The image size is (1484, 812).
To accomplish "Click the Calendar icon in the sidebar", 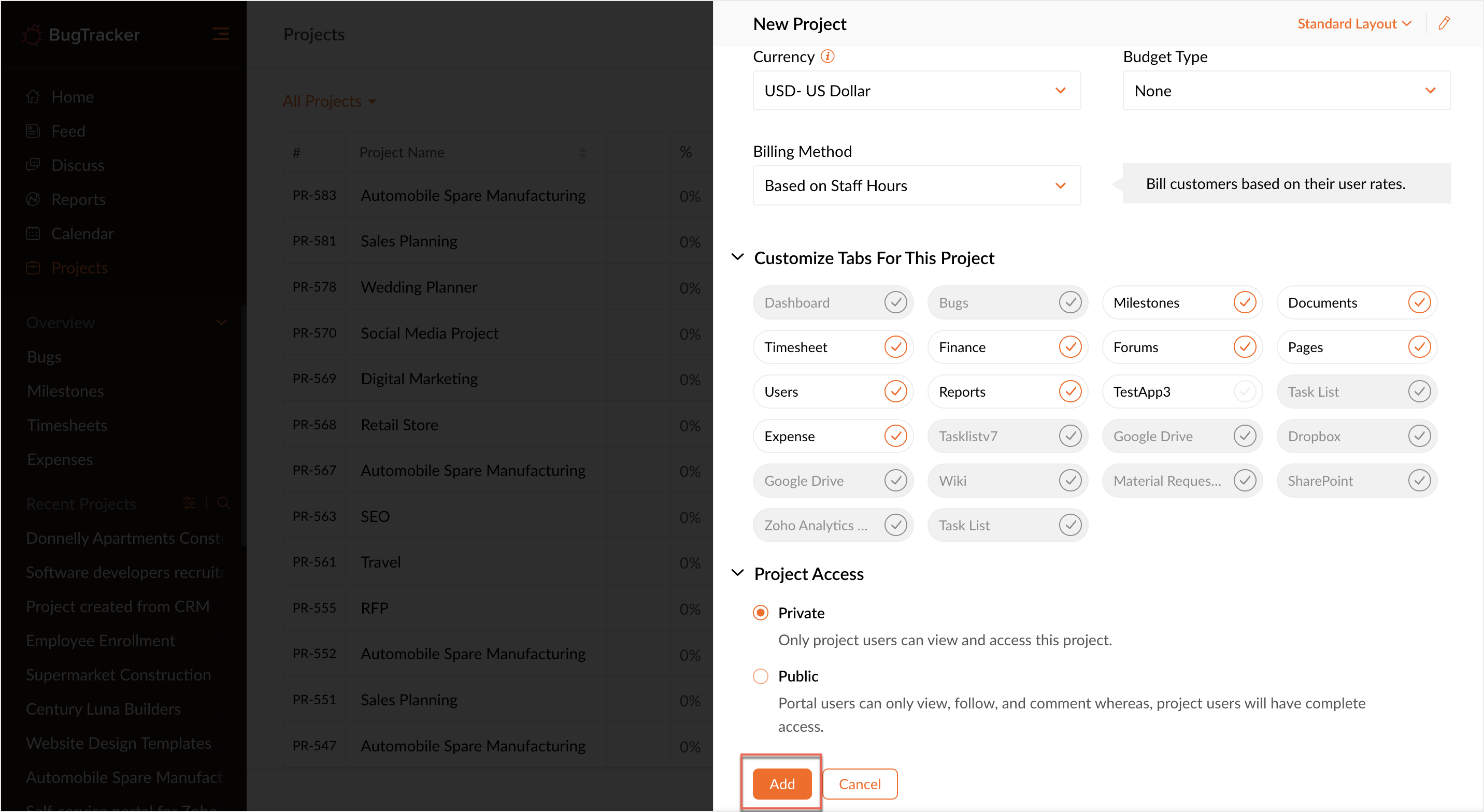I will point(33,233).
